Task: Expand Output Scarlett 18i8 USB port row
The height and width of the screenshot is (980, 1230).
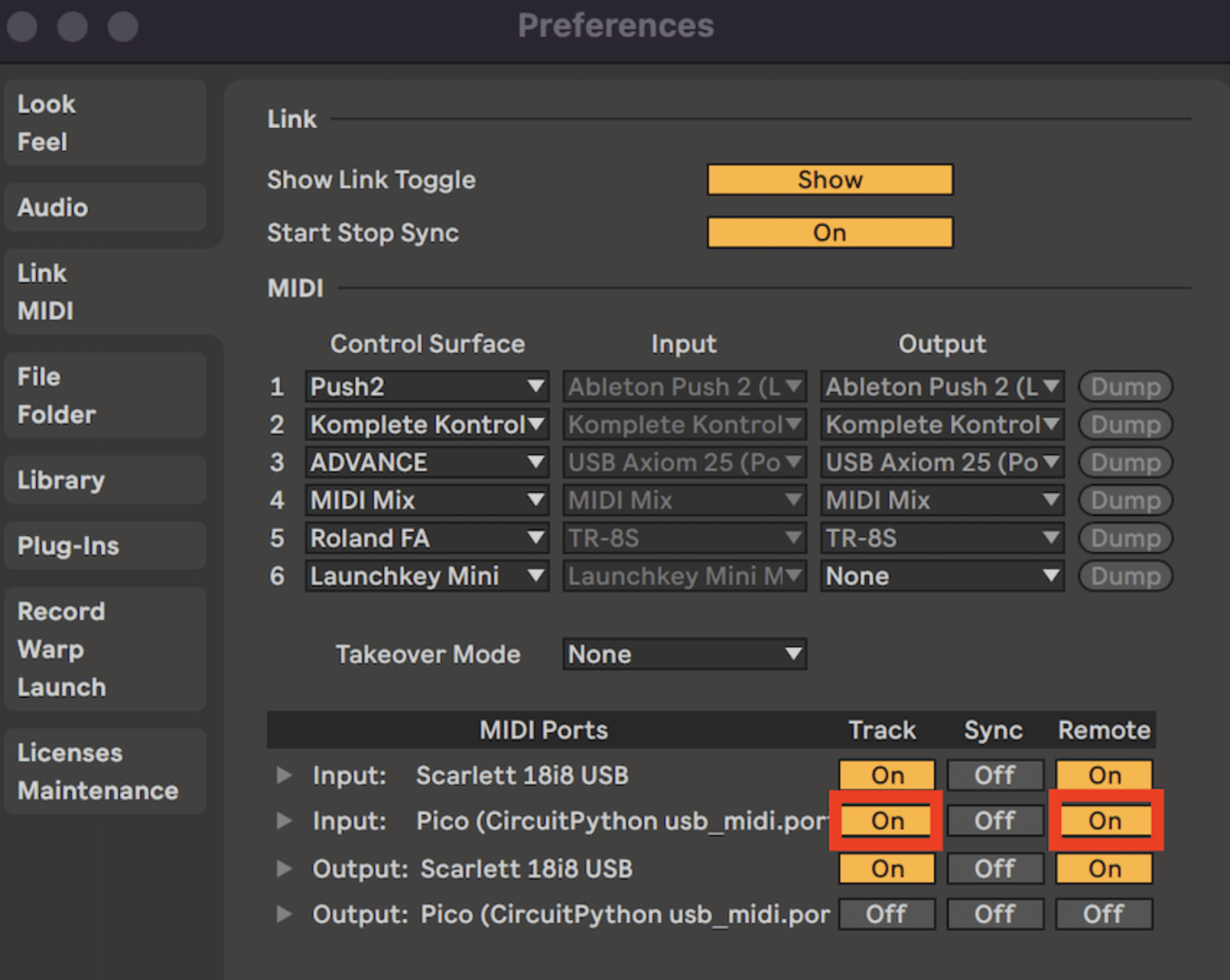Action: click(284, 868)
